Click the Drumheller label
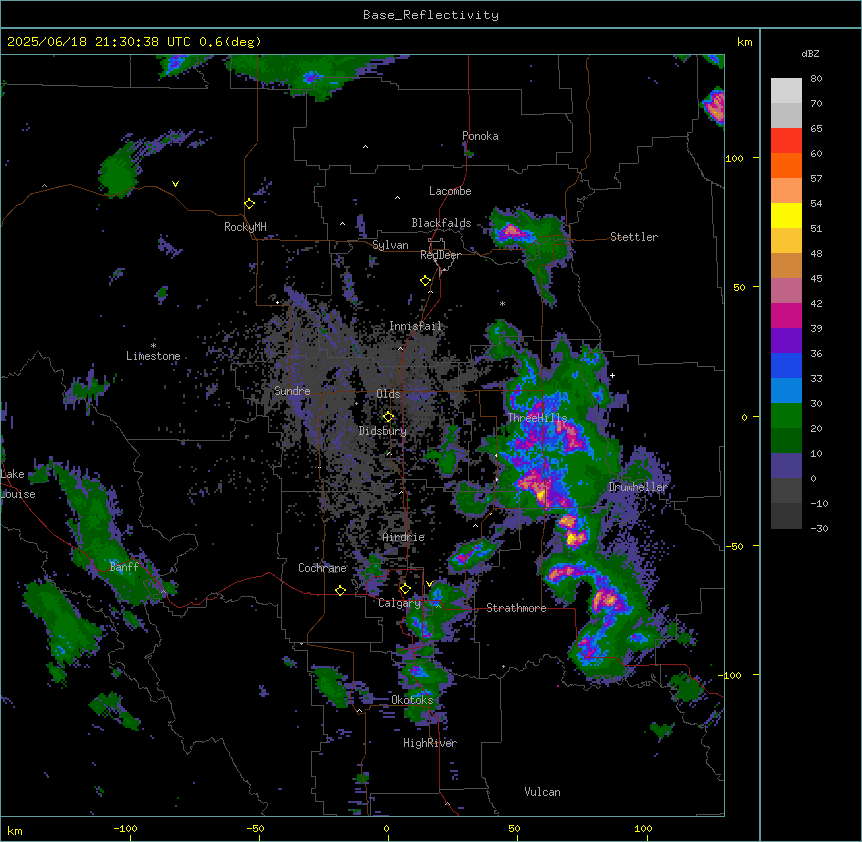This screenshot has width=862, height=842. (x=638, y=487)
